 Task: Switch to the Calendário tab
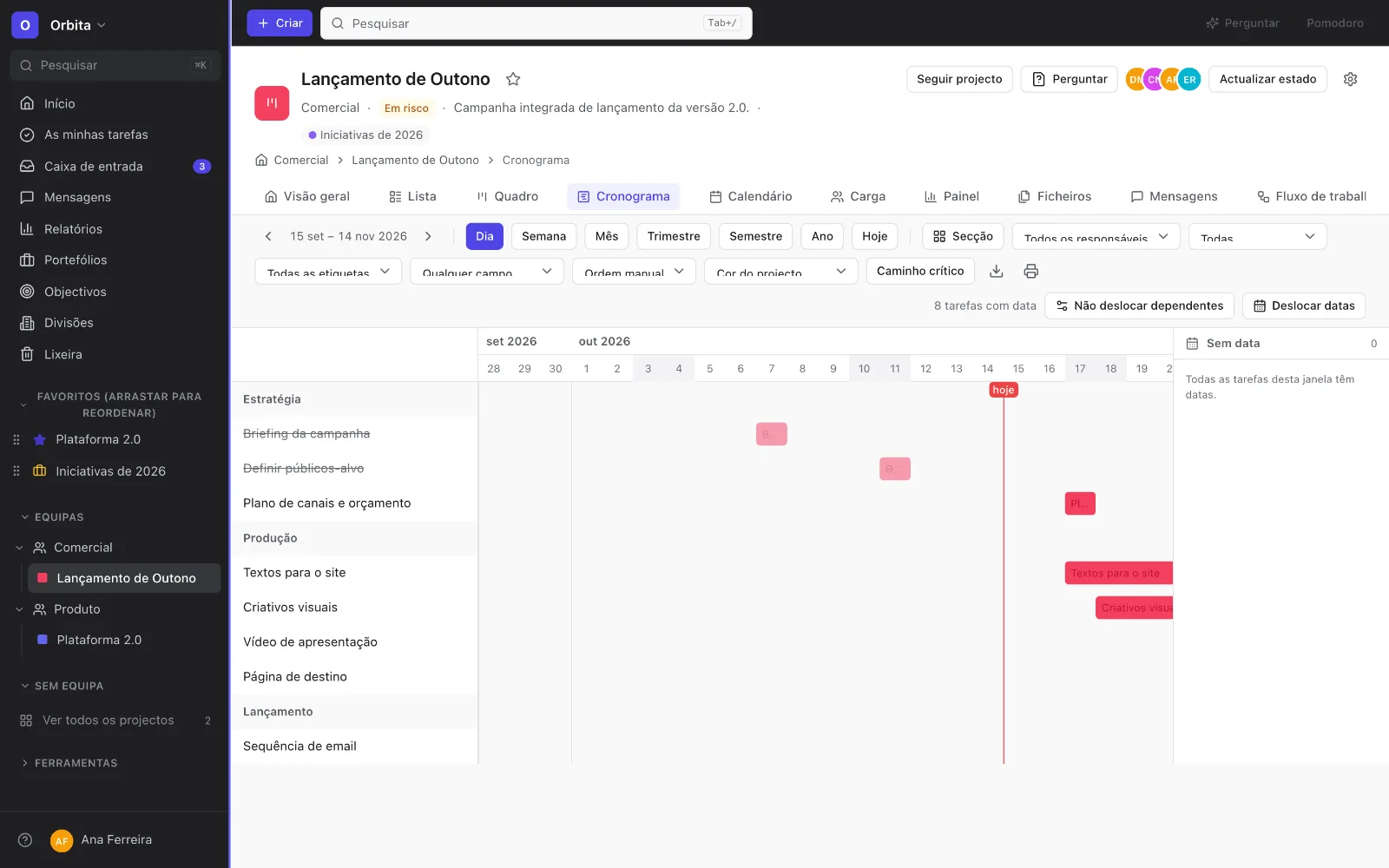point(751,196)
